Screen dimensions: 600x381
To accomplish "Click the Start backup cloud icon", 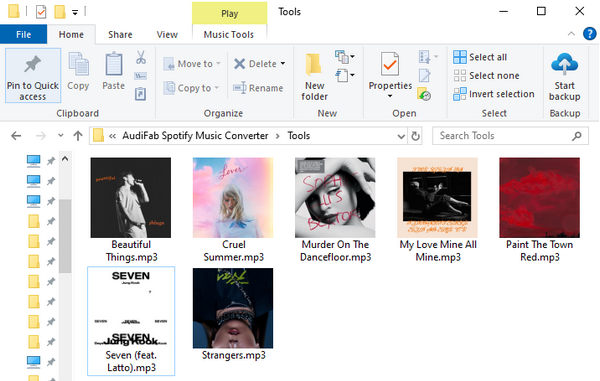I will (x=564, y=63).
